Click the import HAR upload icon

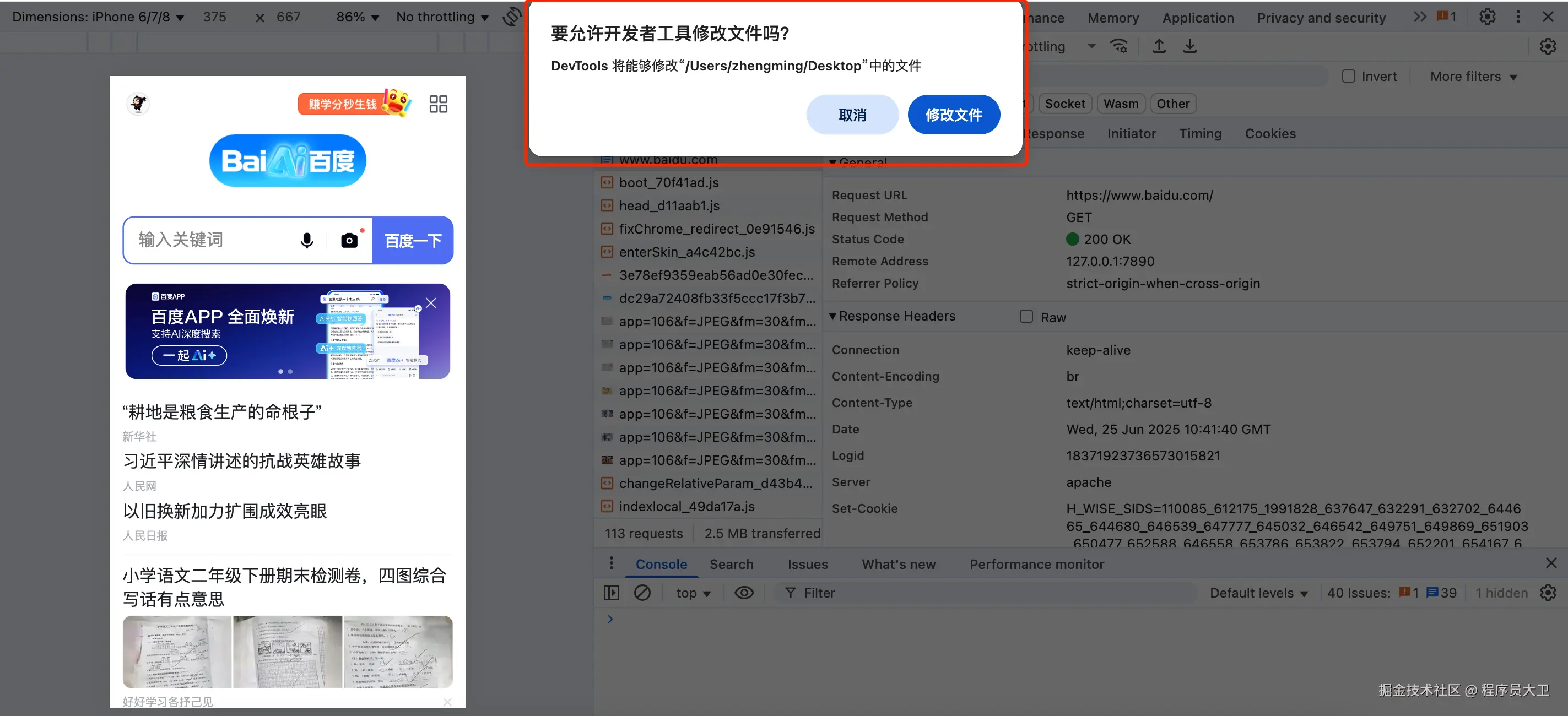1158,46
